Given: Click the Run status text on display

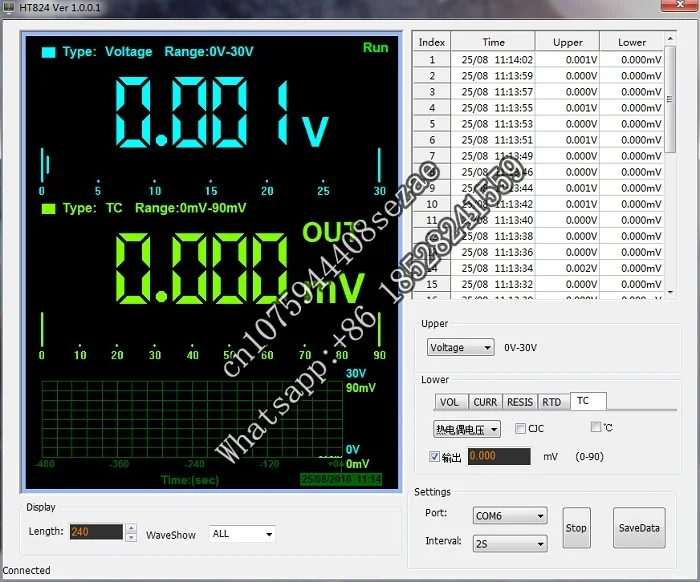Looking at the screenshot, I should click(375, 48).
